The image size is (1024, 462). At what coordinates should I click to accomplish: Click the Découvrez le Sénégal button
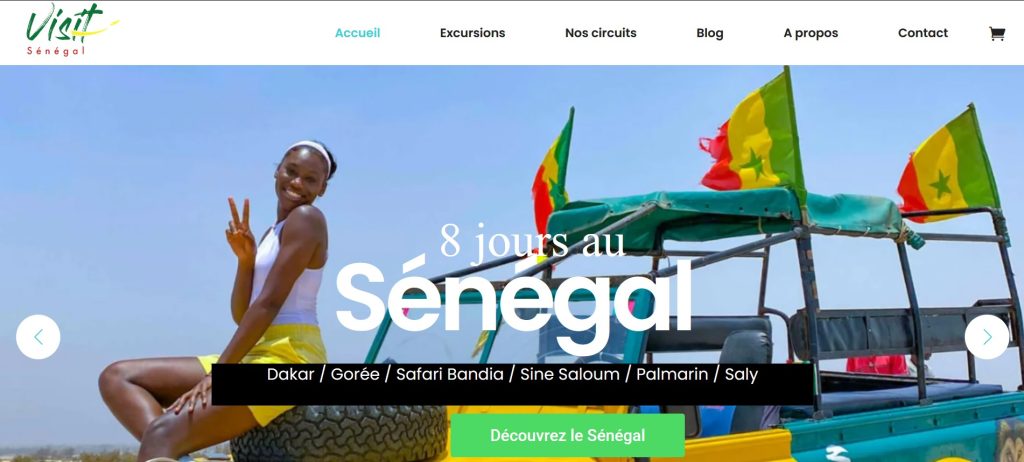click(568, 435)
